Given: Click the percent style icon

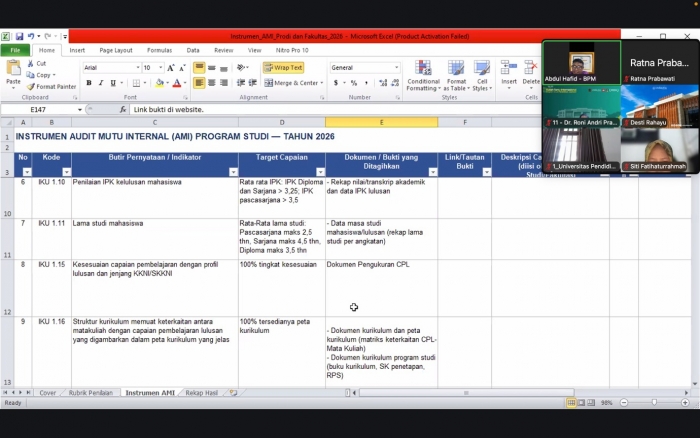Looking at the screenshot, I should [x=354, y=83].
